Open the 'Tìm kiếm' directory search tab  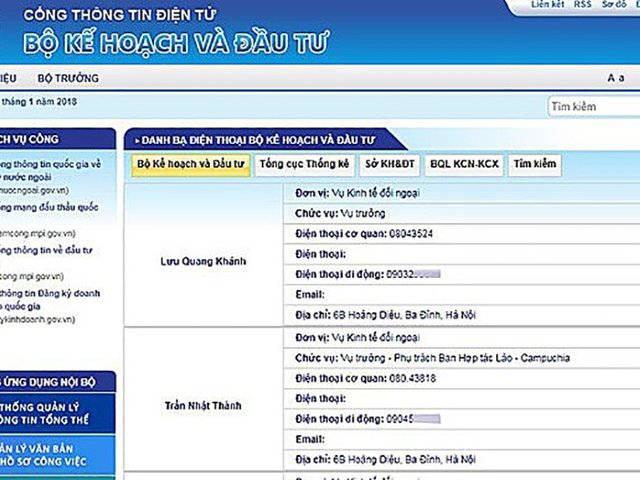(535, 164)
